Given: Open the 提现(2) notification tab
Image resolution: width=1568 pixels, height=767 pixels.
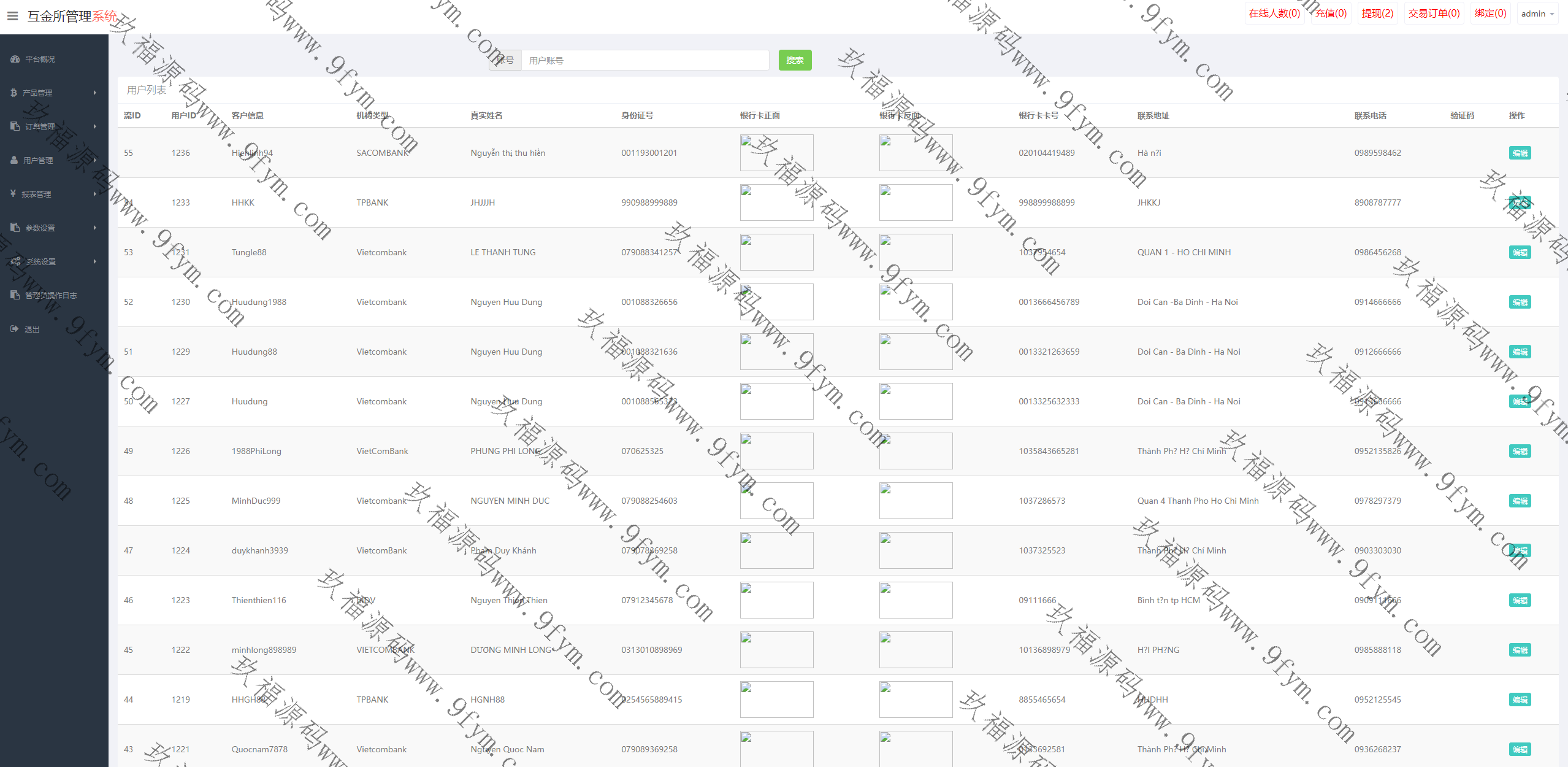Looking at the screenshot, I should [1377, 13].
